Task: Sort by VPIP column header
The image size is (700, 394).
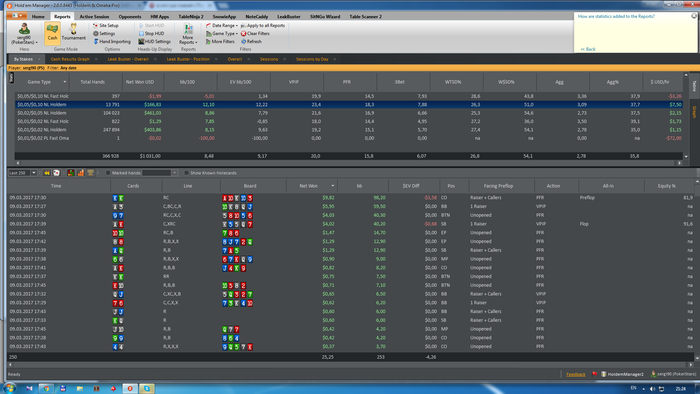Action: (x=294, y=82)
